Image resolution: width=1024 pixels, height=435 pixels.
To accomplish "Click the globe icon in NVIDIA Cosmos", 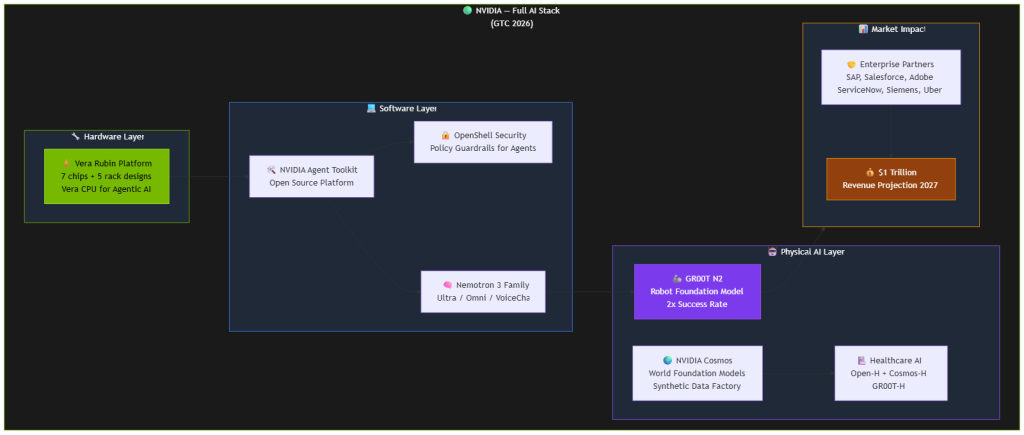I will tap(667, 361).
